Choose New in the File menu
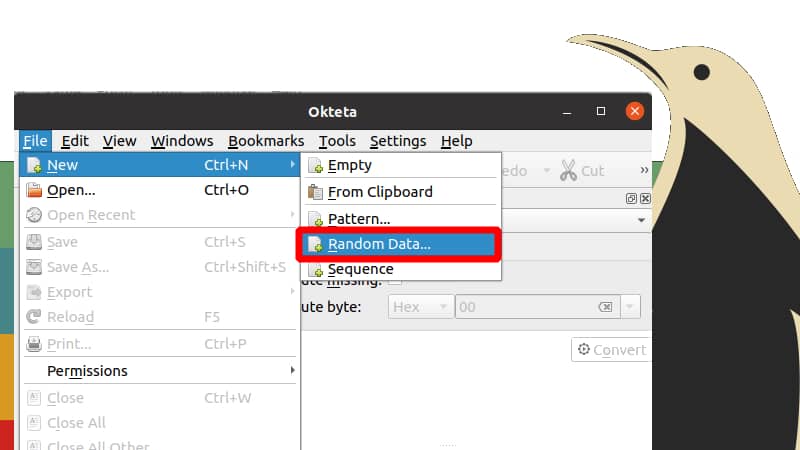Screen dimensions: 800x450 [x=160, y=165]
